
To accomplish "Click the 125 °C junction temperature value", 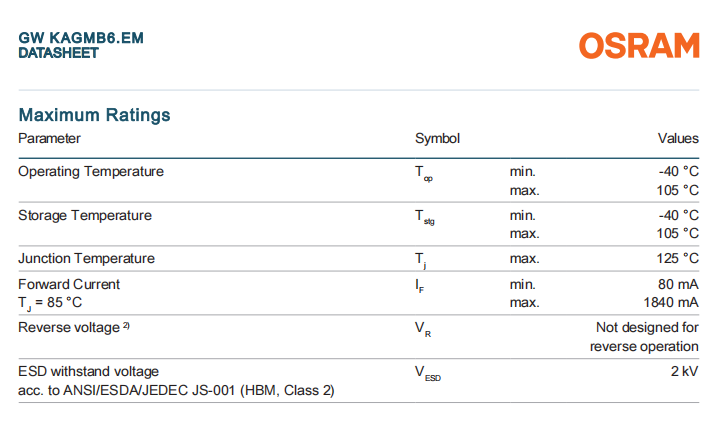I will point(676,258).
